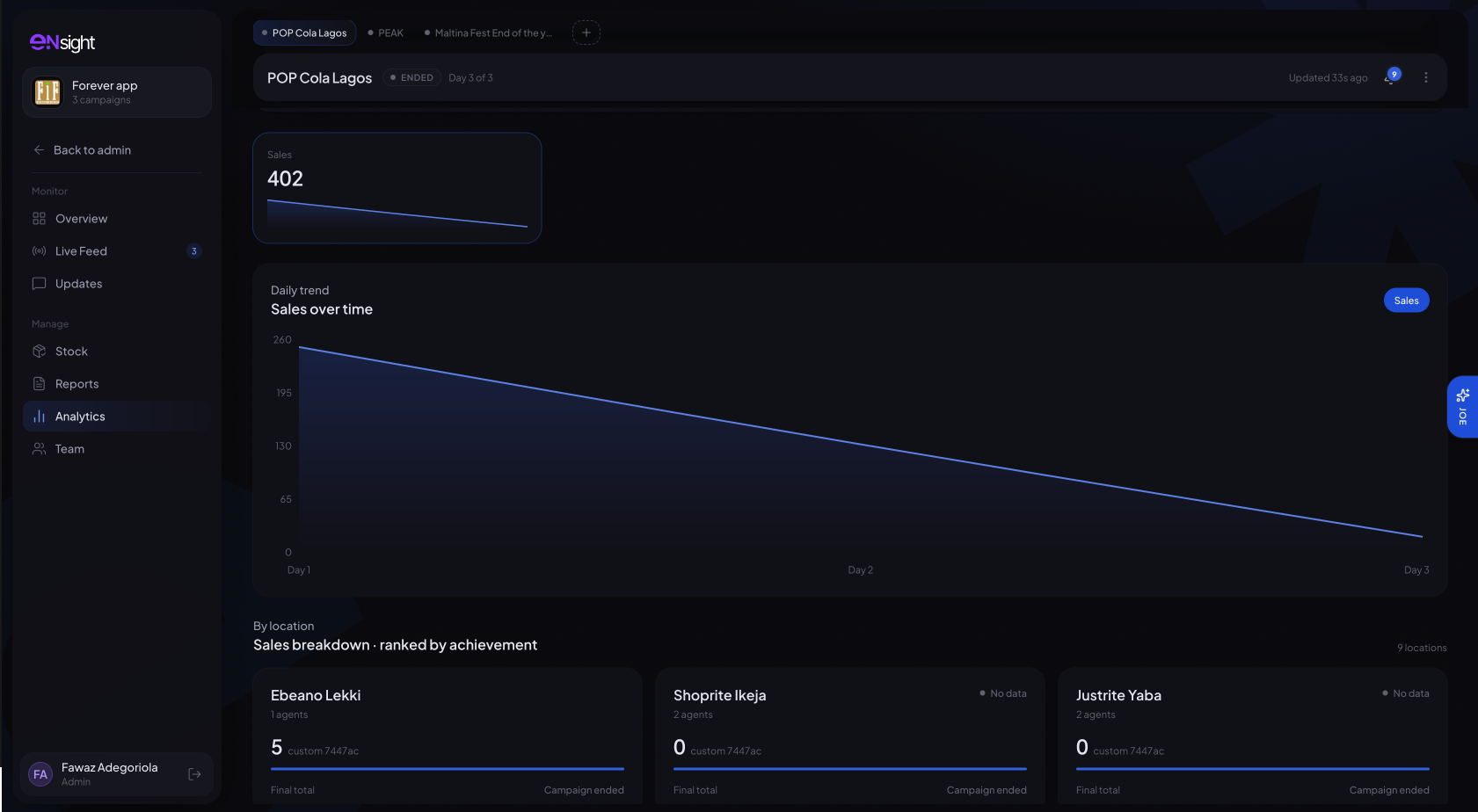
Task: Open the three-dot campaign options menu
Action: click(x=1426, y=77)
